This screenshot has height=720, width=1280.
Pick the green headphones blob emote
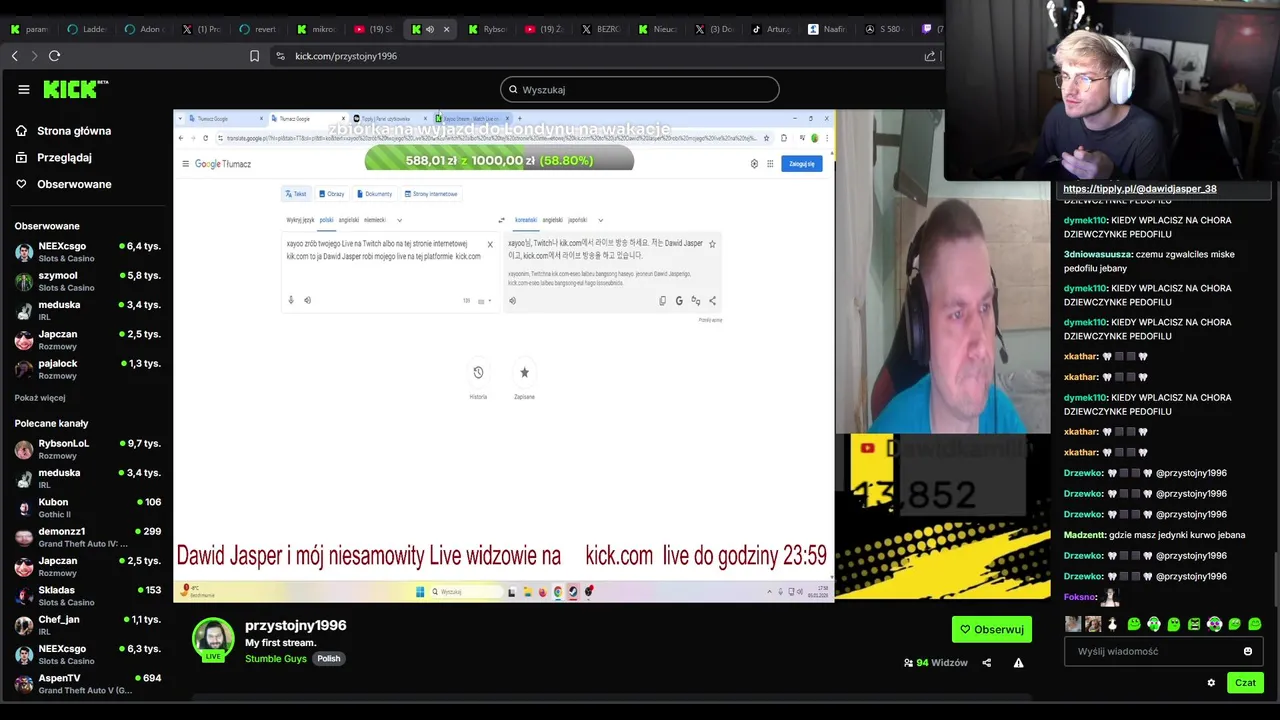coord(1154,624)
